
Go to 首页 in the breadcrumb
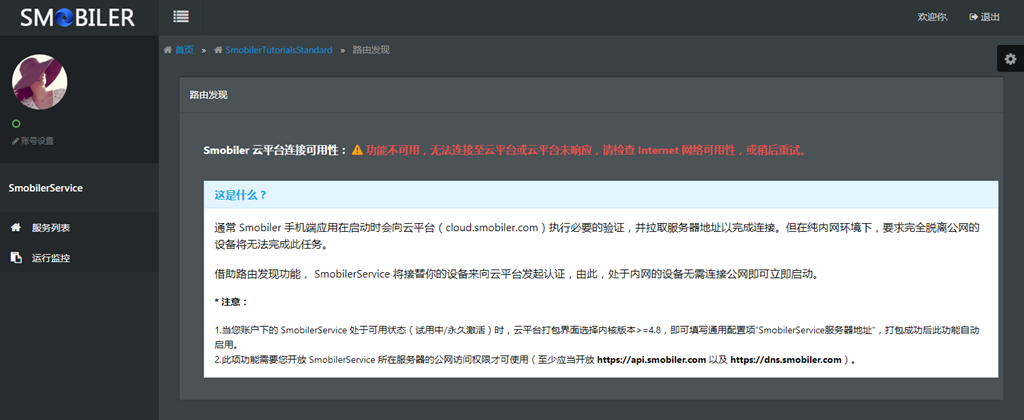coord(184,50)
